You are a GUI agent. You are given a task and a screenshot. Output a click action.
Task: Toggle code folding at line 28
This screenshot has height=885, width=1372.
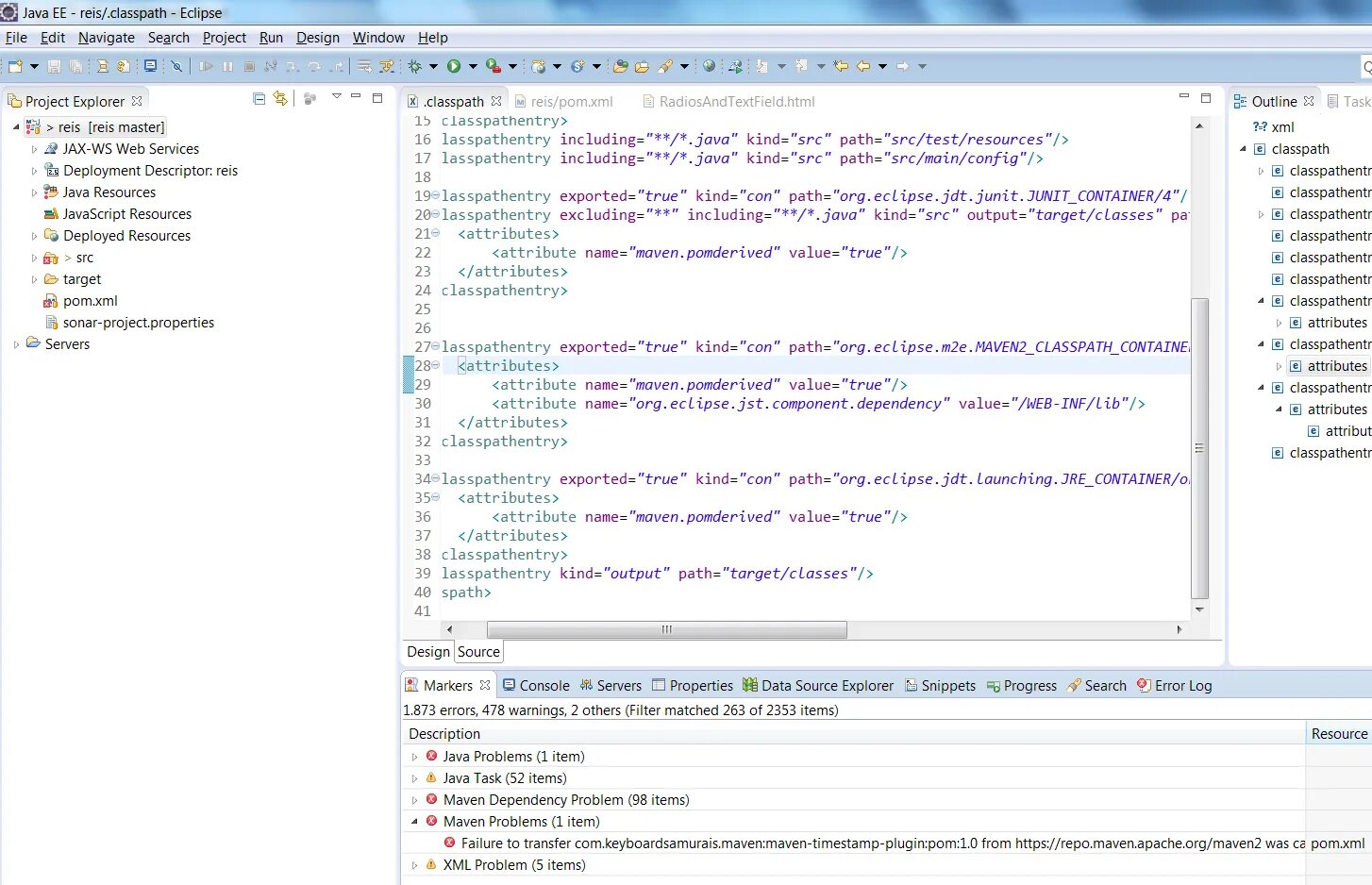[x=435, y=365]
